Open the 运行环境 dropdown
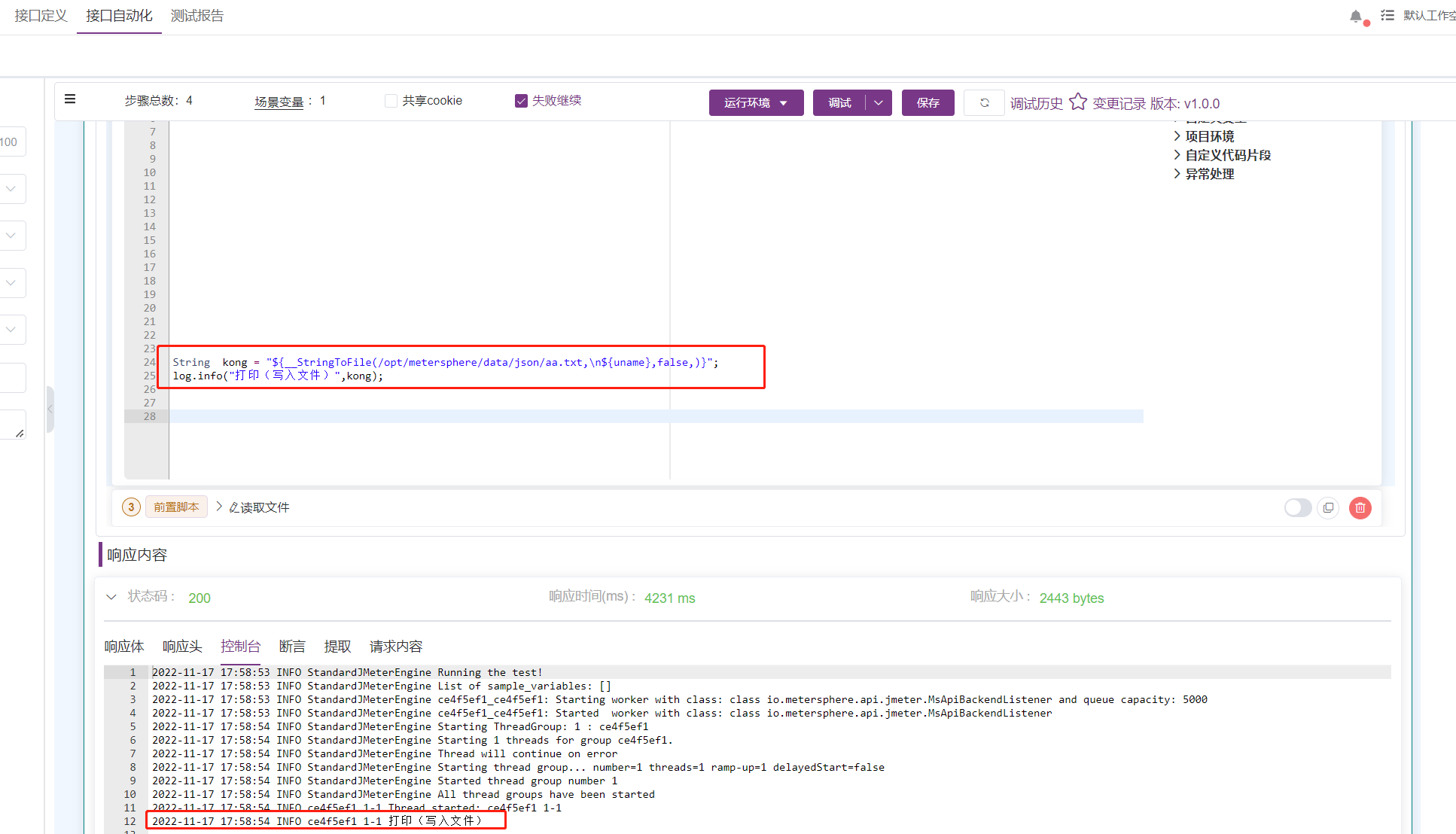 click(x=756, y=102)
